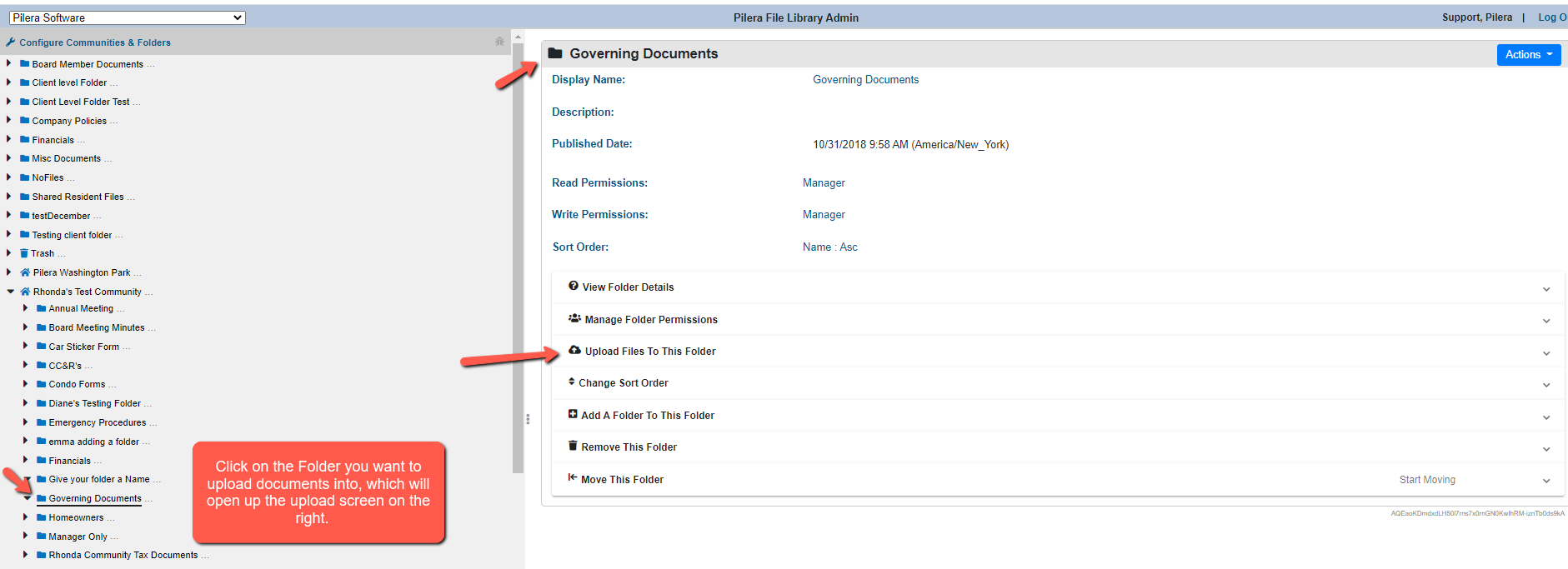Select the Client Level Folder Test item

tap(81, 102)
